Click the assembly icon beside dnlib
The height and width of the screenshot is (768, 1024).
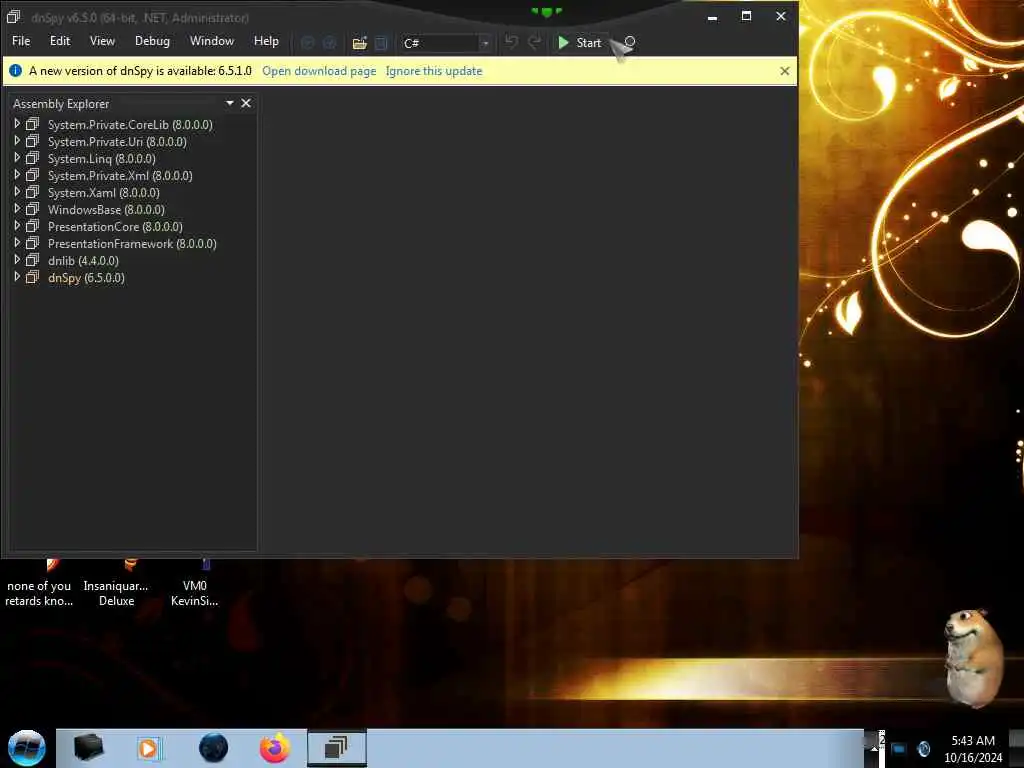point(32,260)
